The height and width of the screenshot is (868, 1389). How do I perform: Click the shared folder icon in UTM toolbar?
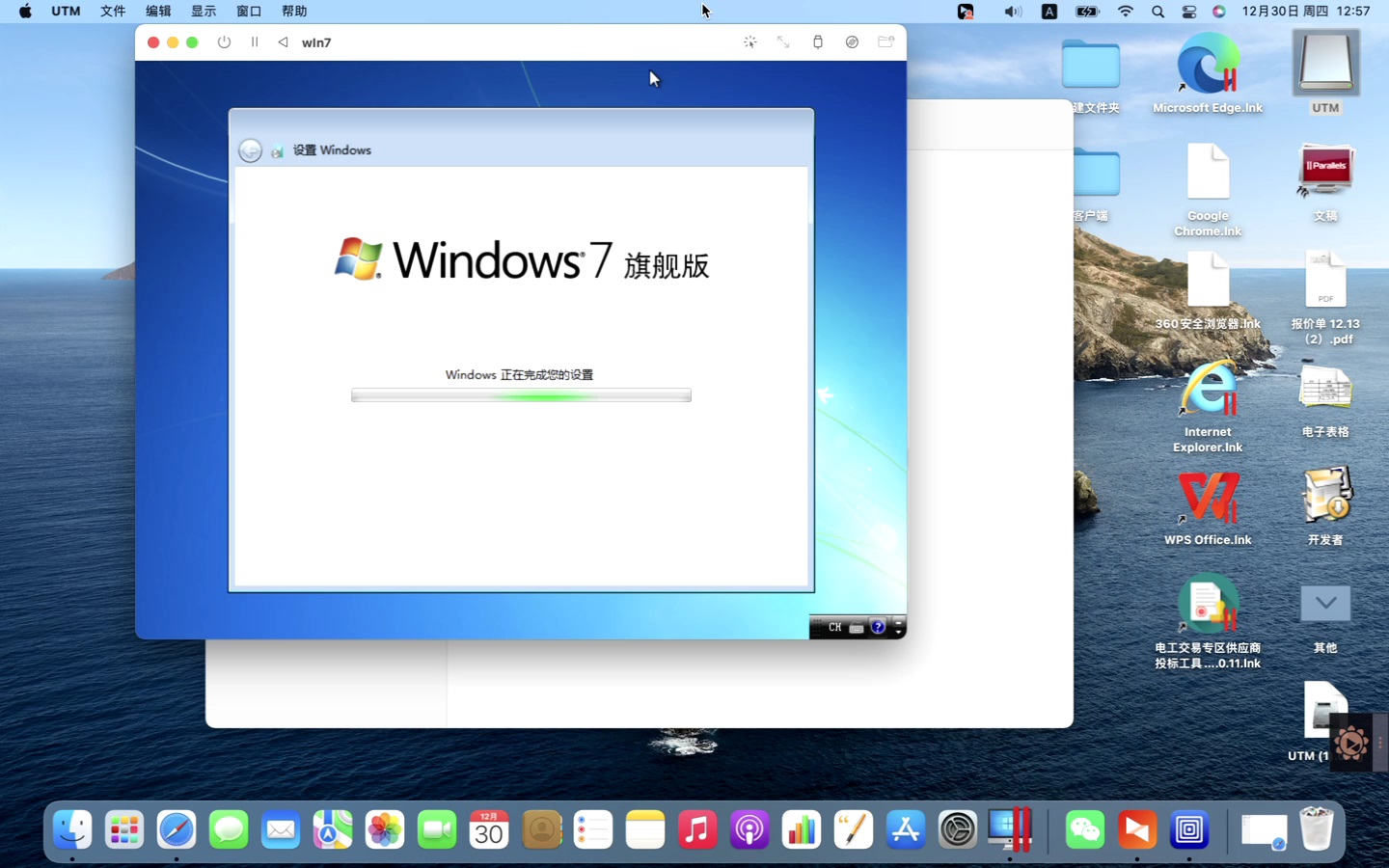click(x=885, y=42)
